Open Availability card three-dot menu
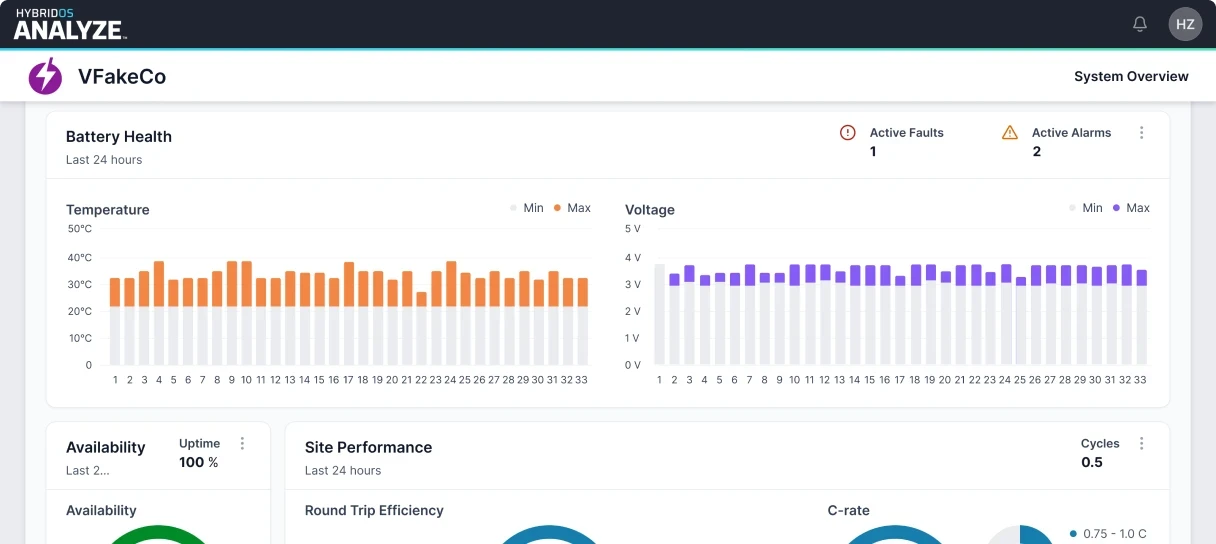Viewport: 1216px width, 544px height. 242,444
